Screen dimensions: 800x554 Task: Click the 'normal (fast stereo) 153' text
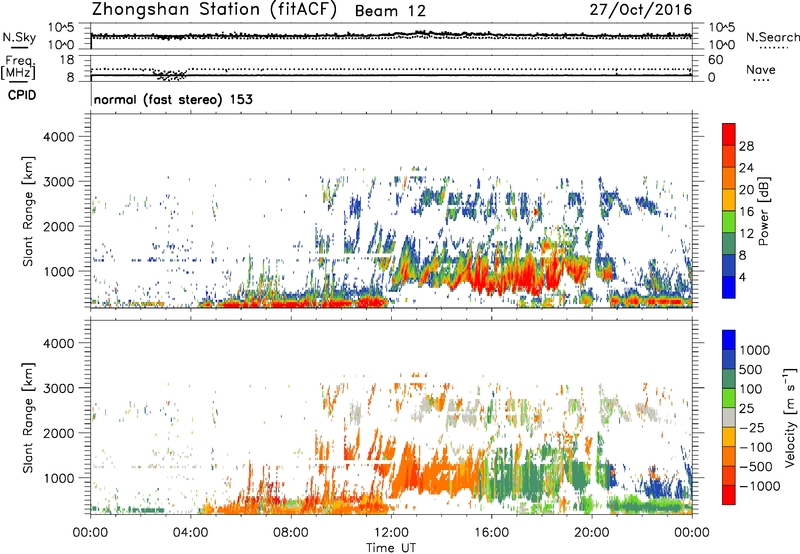click(173, 99)
